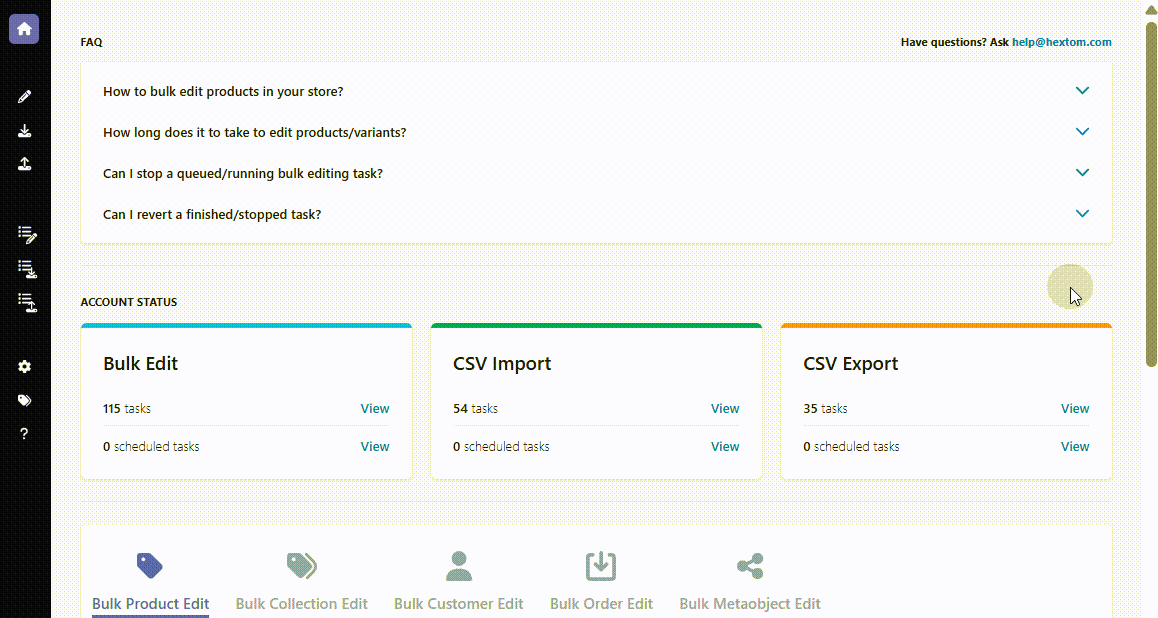This screenshot has height=618, width=1158.
Task: Click the vertical page scrollbar
Action: 1151,193
